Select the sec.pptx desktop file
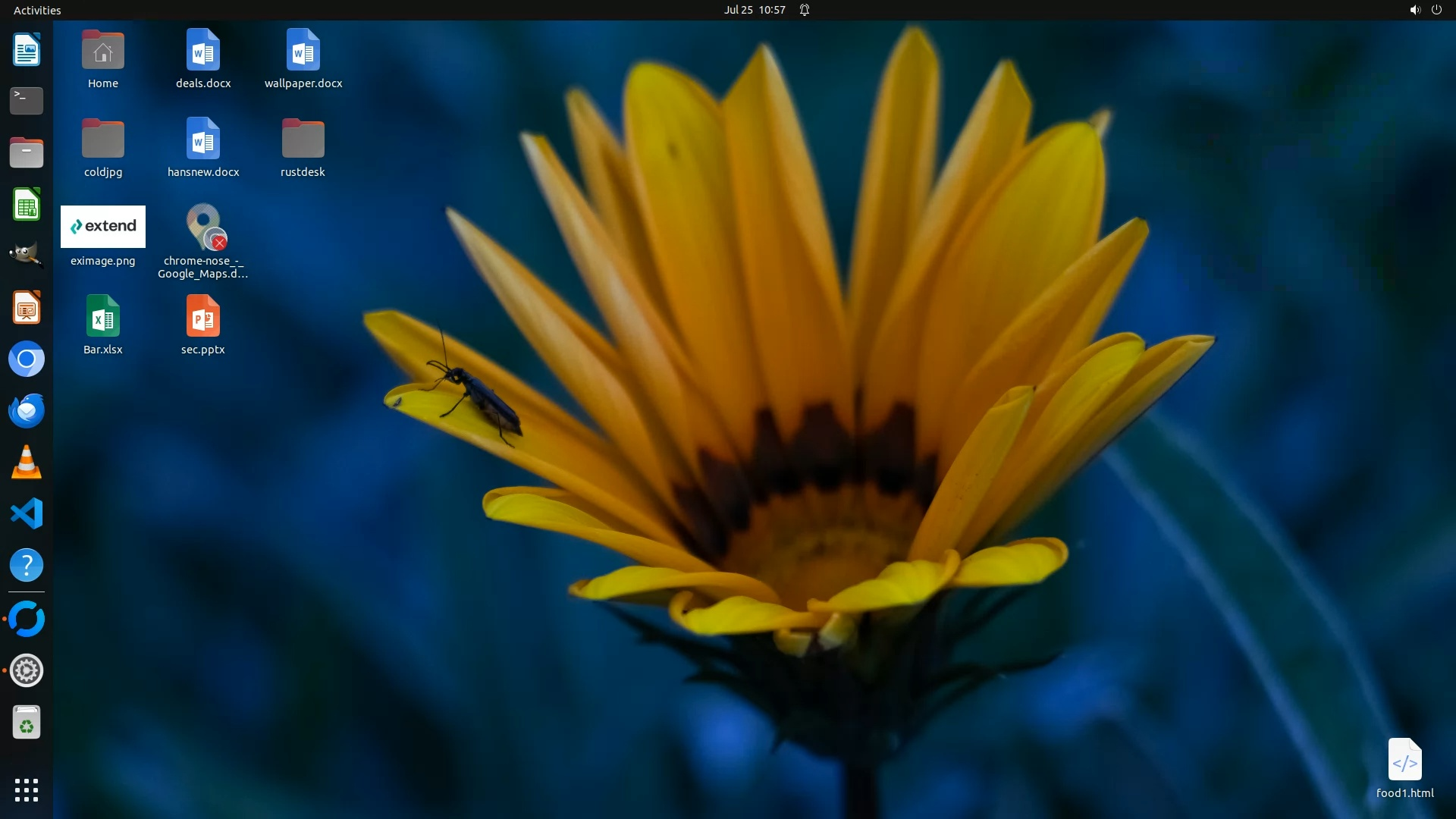 (202, 317)
